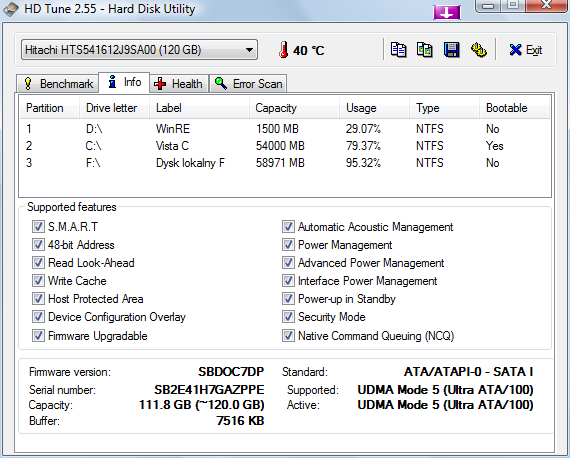
Task: Select the WinRE partition row
Action: (x=285, y=129)
